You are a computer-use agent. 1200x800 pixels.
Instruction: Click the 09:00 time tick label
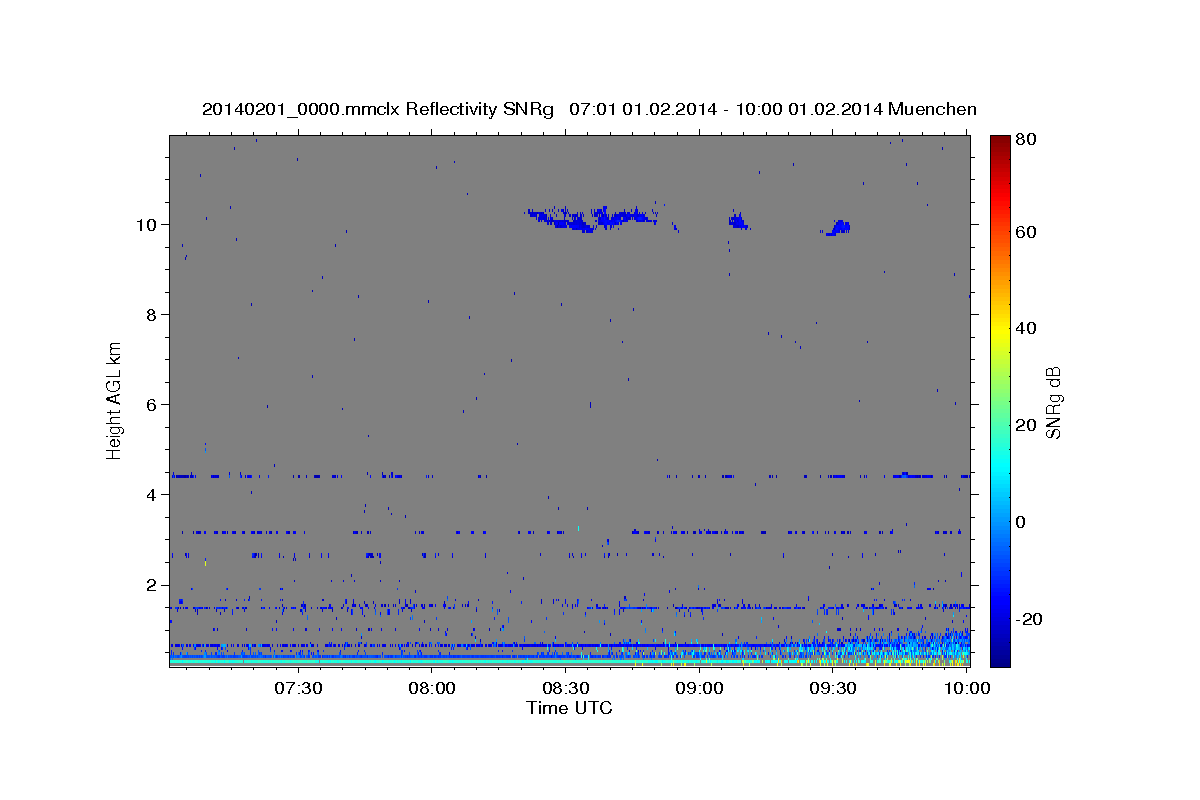click(x=699, y=688)
